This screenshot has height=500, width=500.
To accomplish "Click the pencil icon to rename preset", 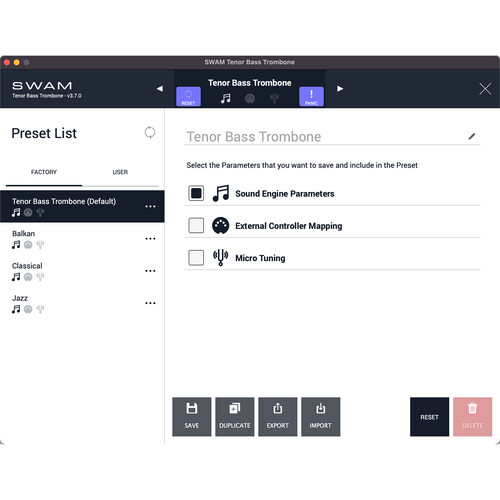I will [472, 136].
